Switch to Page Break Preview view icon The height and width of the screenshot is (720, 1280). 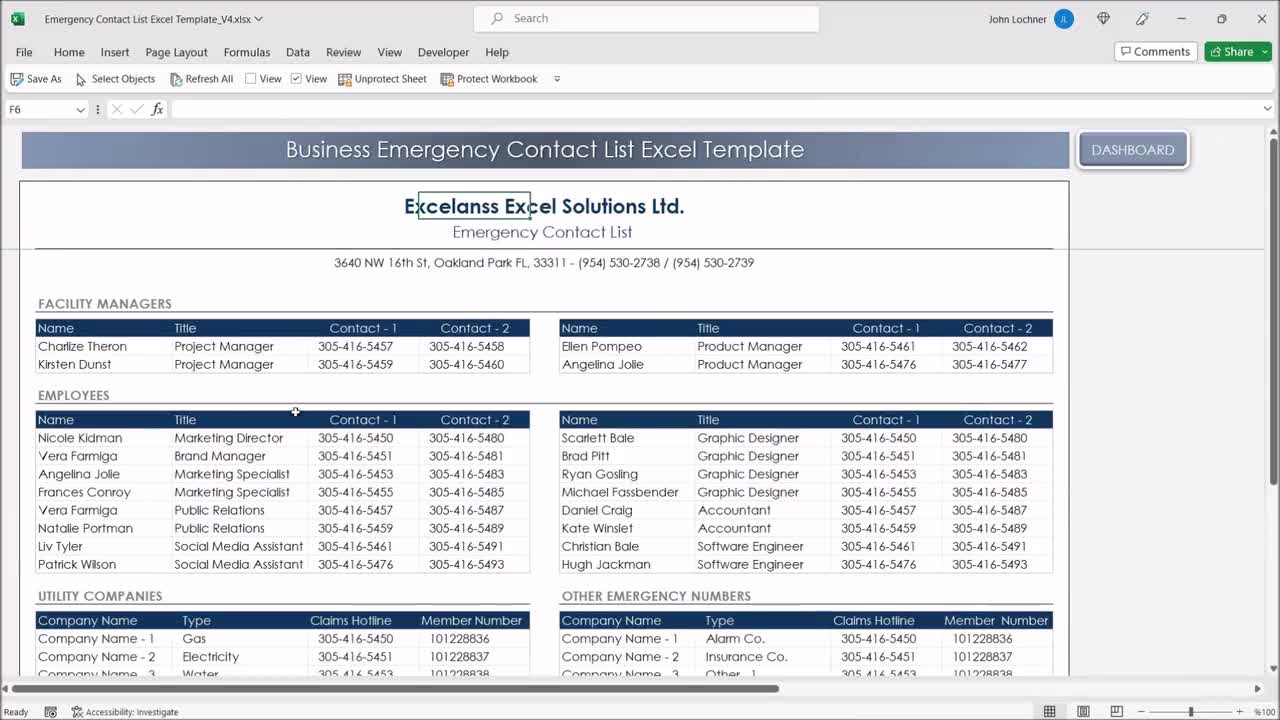1117,711
